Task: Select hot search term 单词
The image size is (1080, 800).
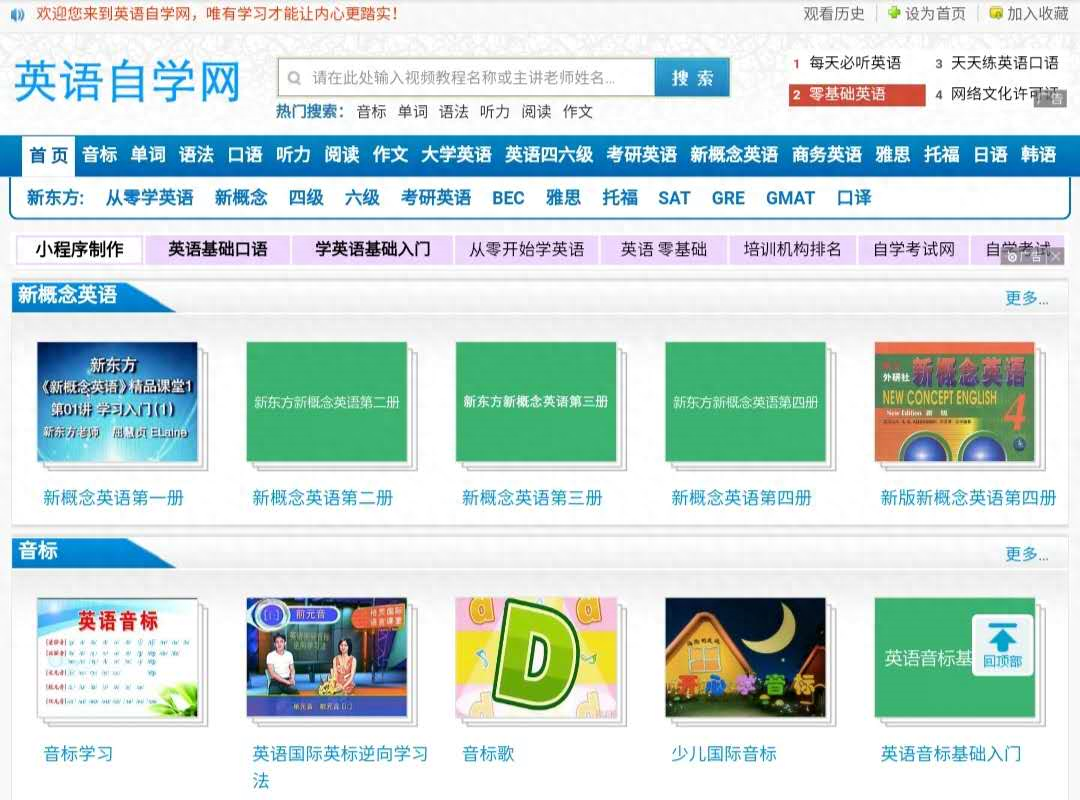Action: [x=413, y=112]
